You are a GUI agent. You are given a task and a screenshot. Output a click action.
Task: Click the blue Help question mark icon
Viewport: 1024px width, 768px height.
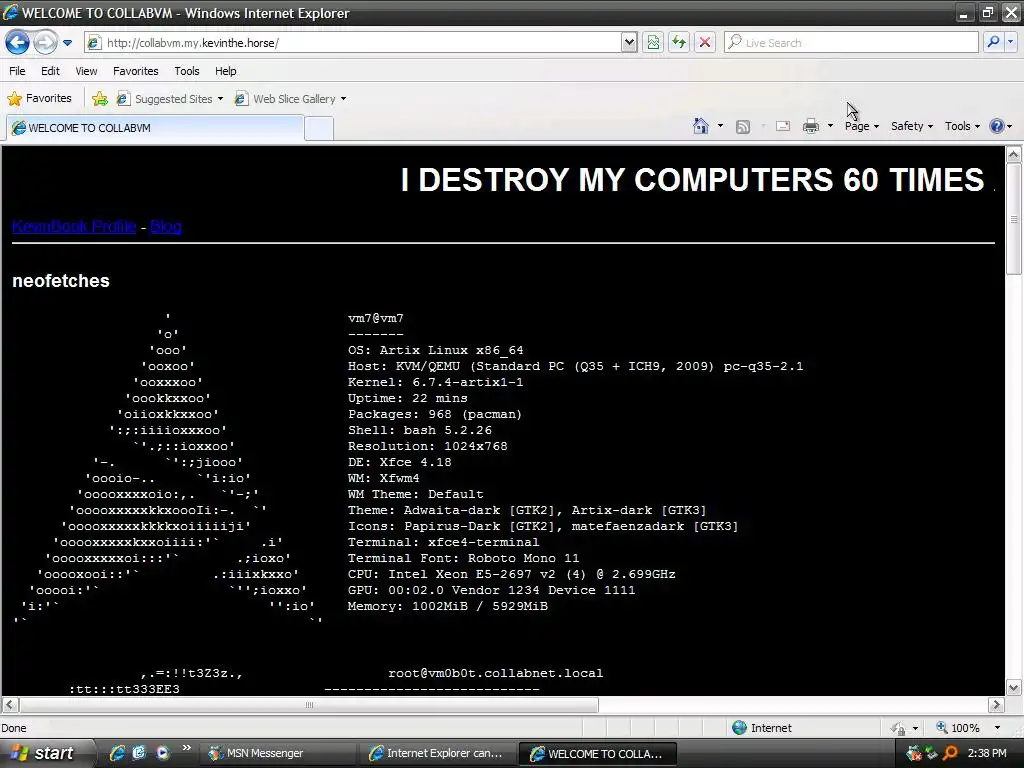click(x=997, y=126)
